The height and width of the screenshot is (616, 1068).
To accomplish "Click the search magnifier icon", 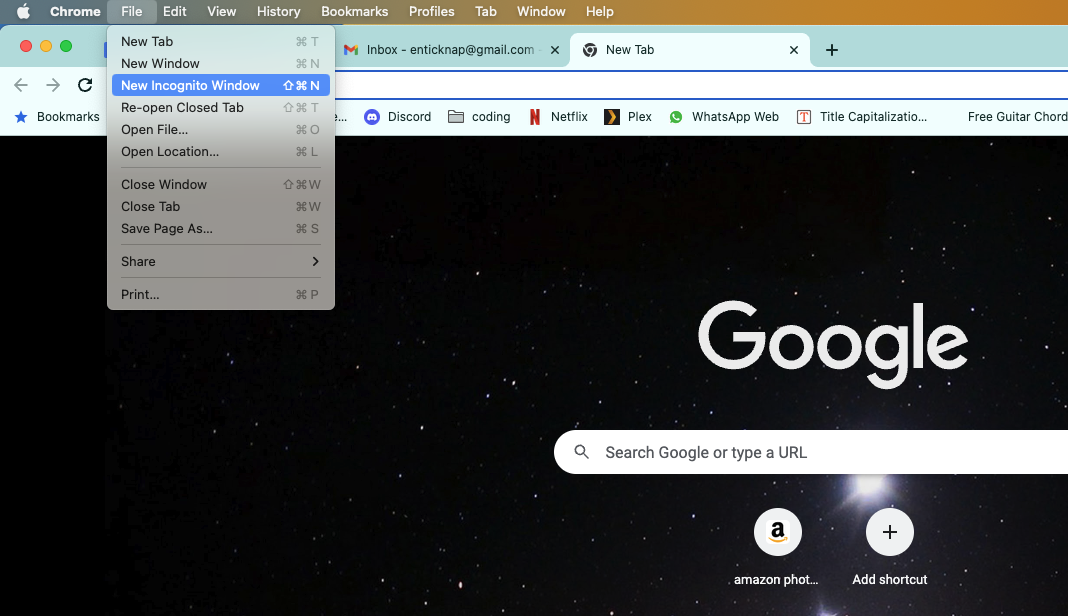I will [581, 452].
